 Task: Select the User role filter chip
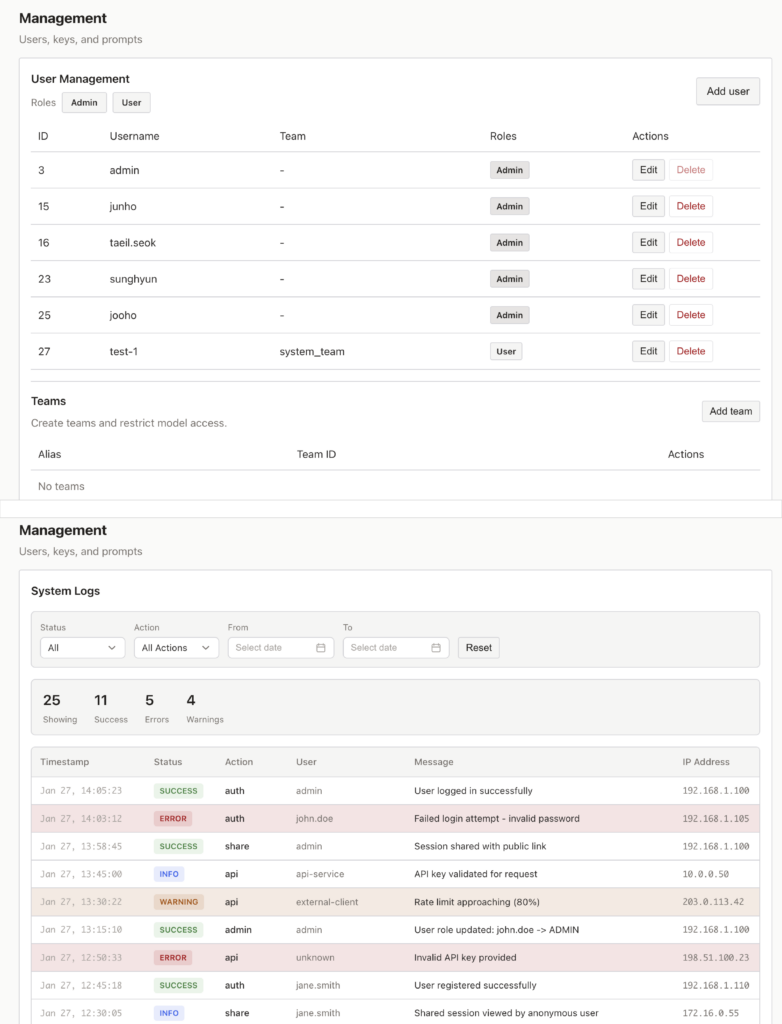pyautogui.click(x=131, y=103)
